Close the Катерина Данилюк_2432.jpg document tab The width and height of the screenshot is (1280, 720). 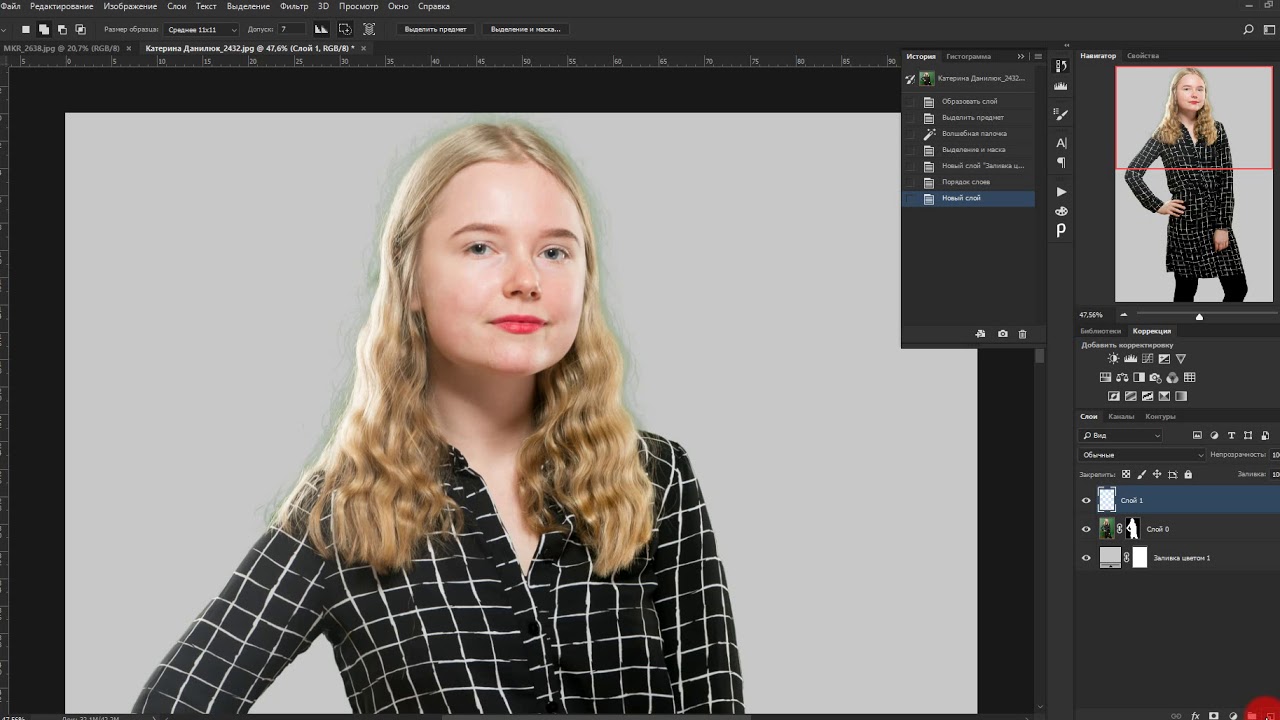[364, 48]
